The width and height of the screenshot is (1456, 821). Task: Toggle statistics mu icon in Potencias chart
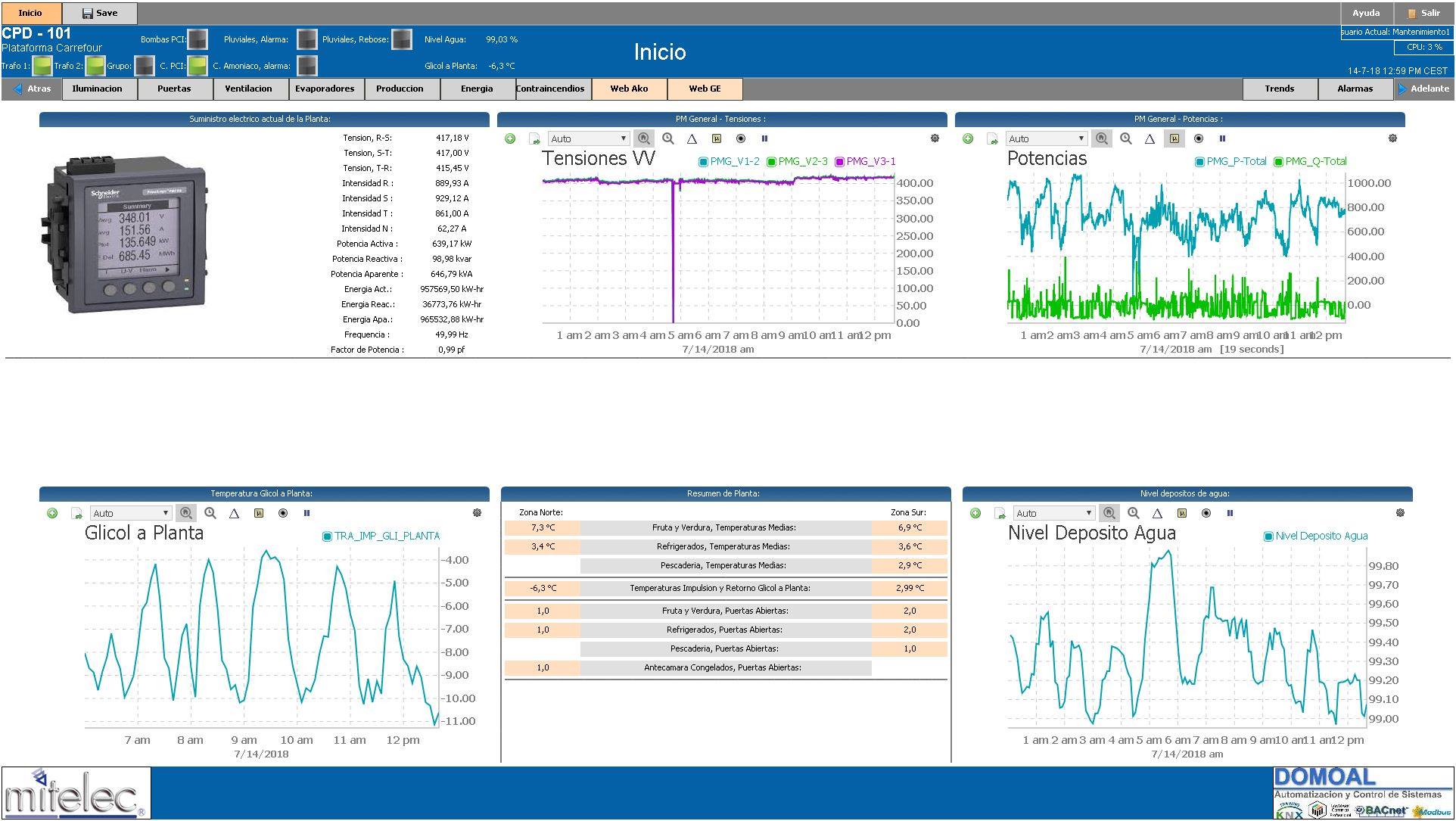tap(1174, 138)
